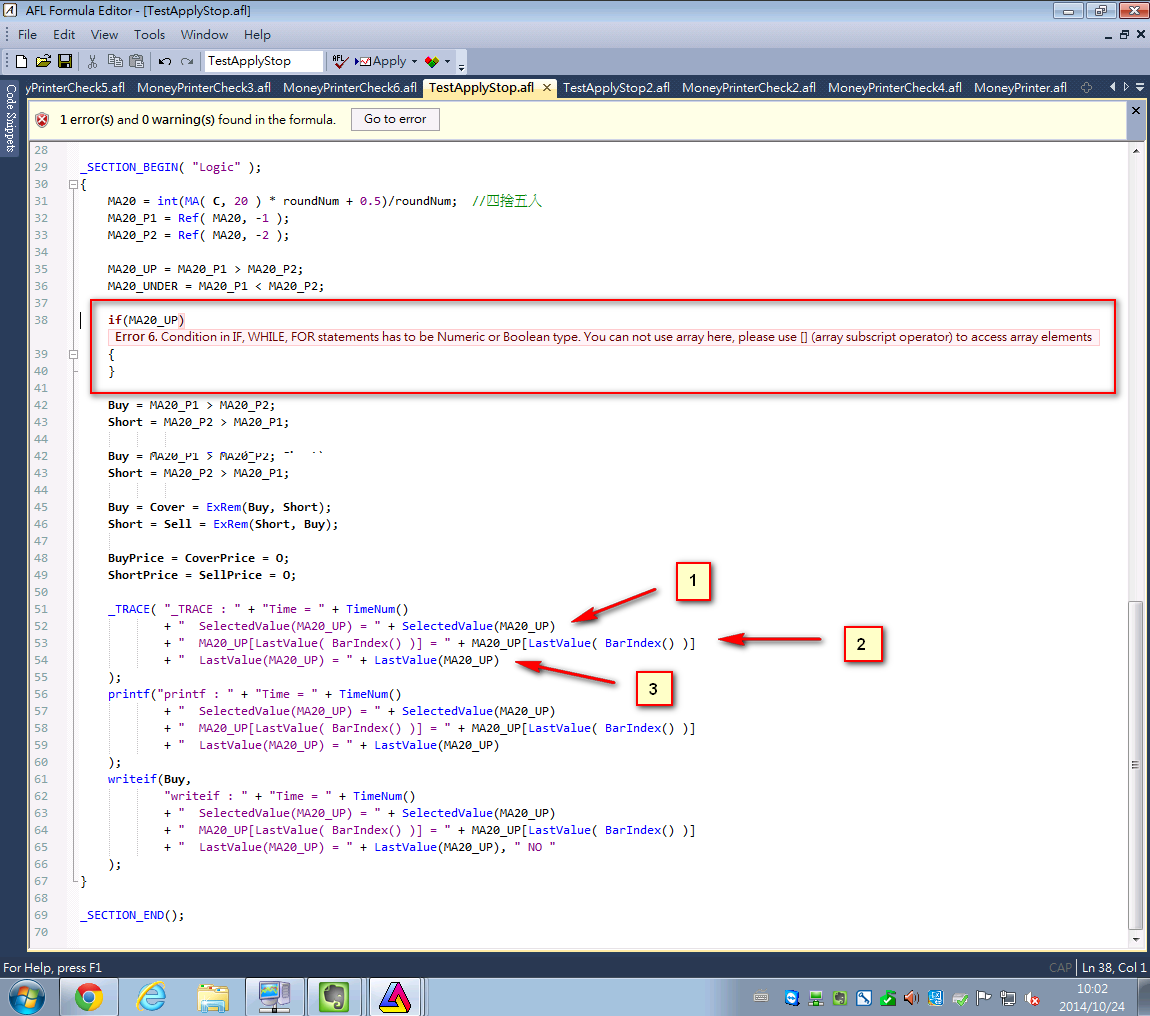Screen dimensions: 1150x1016
Task: Switch to MoneyPrinter.afl tab
Action: click(x=1020, y=87)
